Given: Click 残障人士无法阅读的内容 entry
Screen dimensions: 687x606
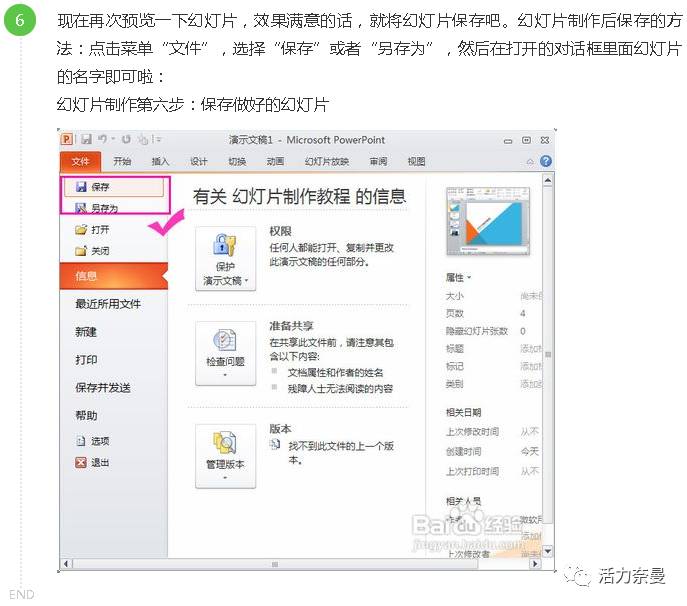Looking at the screenshot, I should click(x=340, y=388).
